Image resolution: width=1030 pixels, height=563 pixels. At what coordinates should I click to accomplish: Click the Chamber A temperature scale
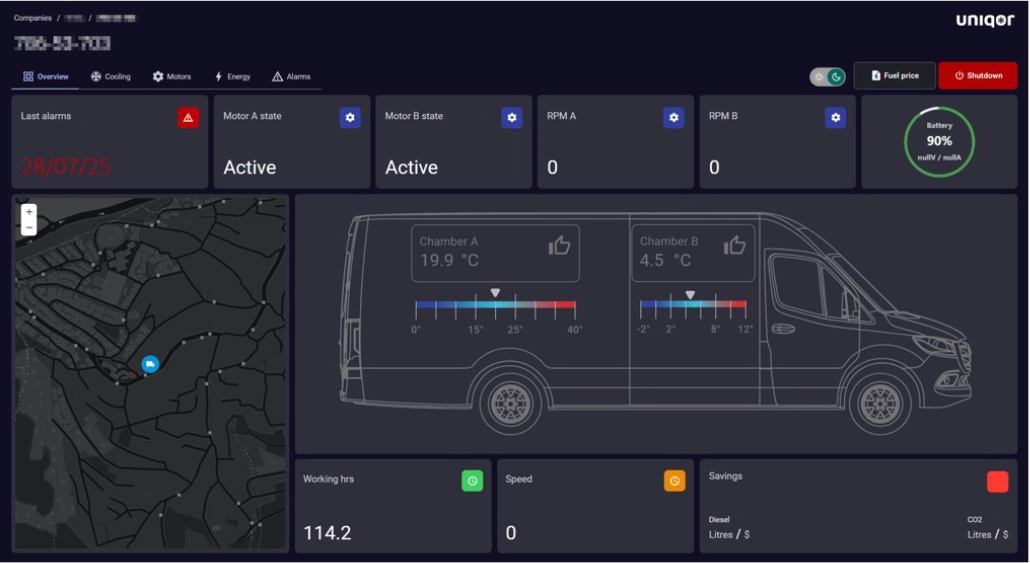(495, 304)
